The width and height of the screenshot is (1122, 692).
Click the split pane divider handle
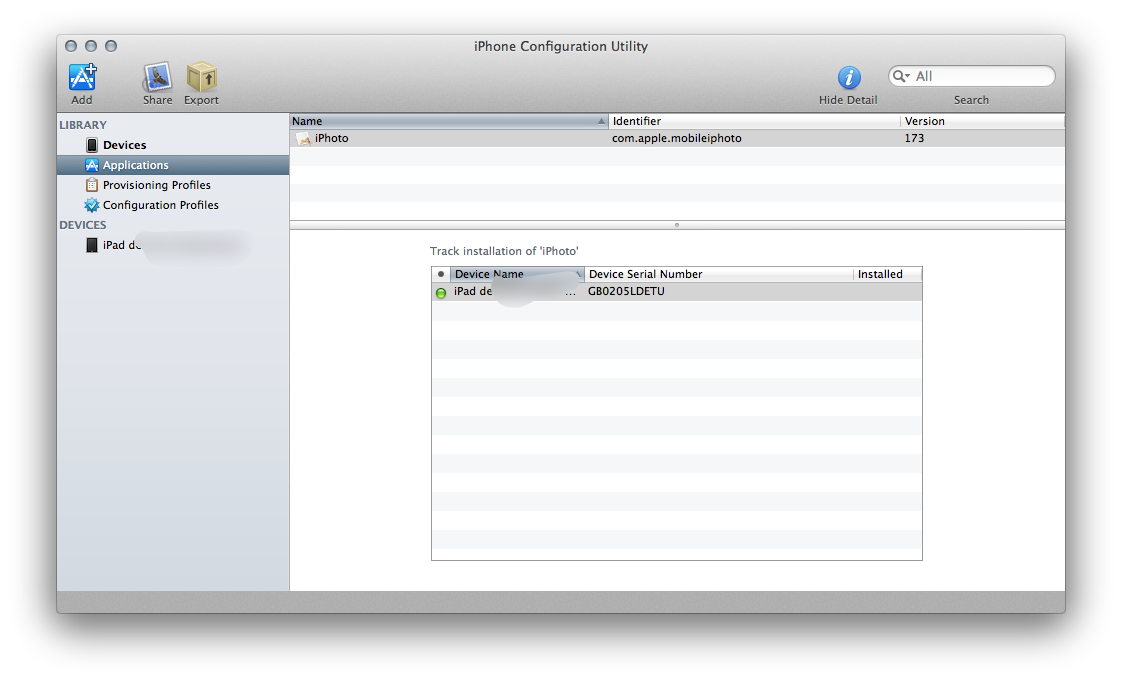click(677, 225)
